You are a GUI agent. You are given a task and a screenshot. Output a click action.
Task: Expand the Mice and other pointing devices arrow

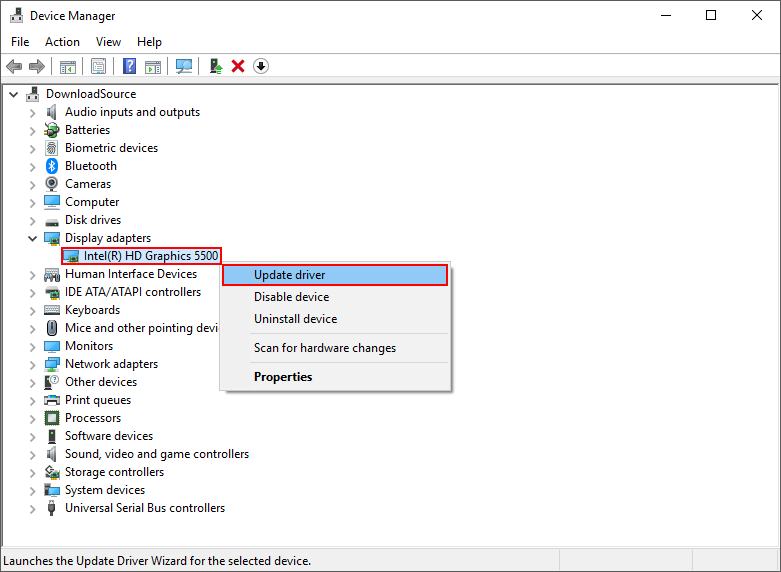(x=32, y=329)
